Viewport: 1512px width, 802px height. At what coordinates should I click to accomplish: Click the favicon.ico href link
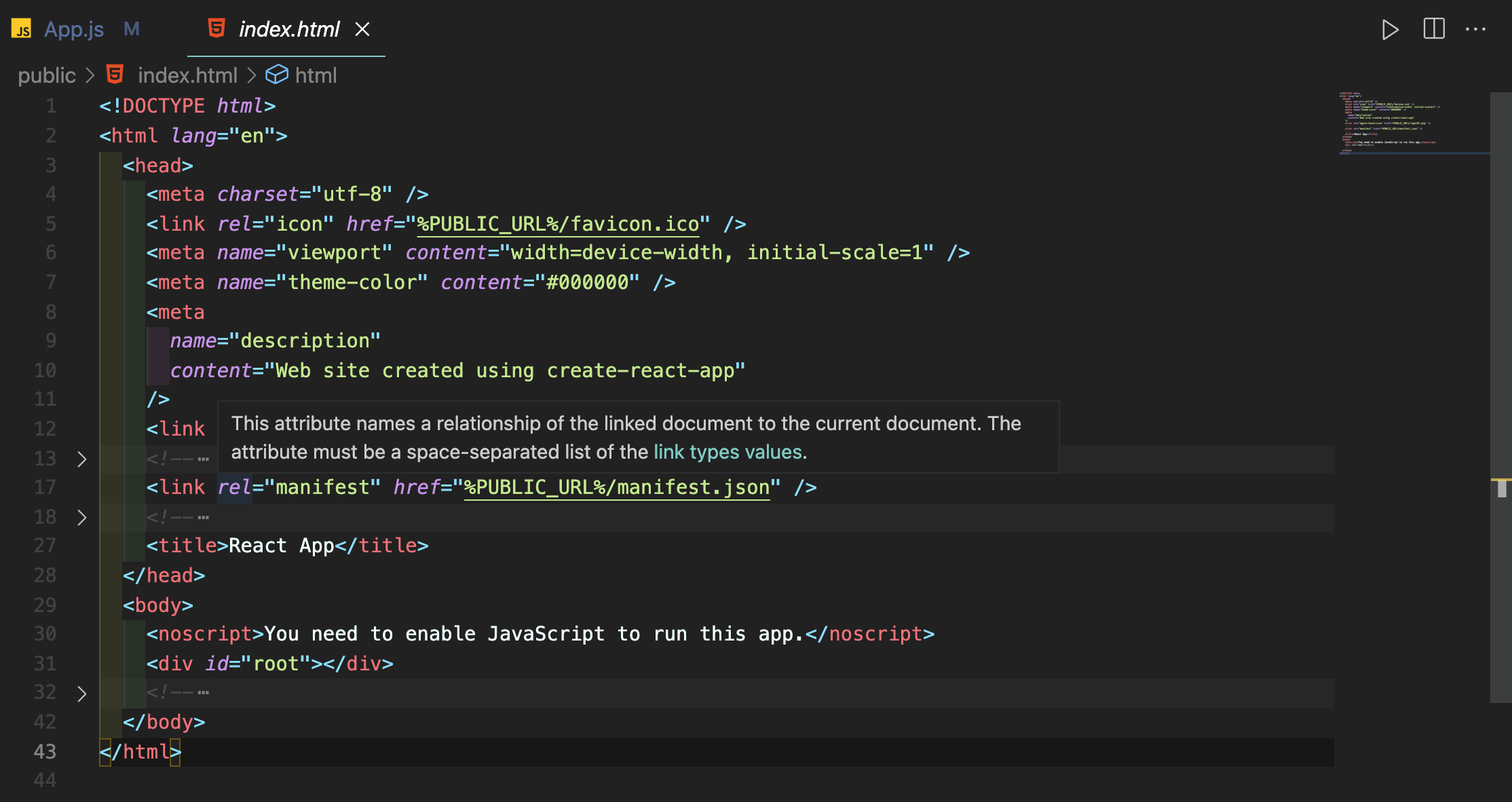pyautogui.click(x=558, y=224)
